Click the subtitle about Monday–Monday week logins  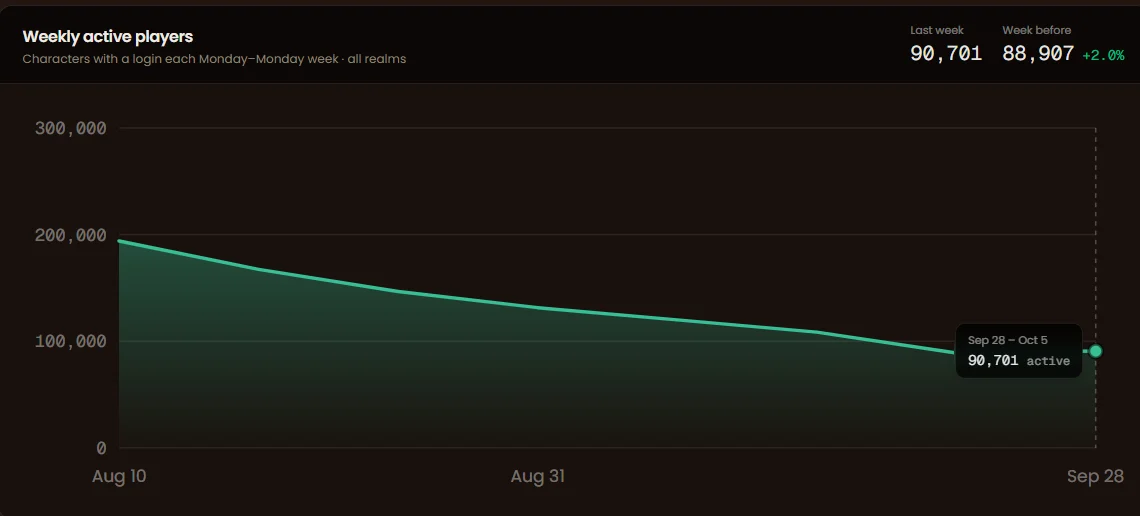(x=214, y=59)
